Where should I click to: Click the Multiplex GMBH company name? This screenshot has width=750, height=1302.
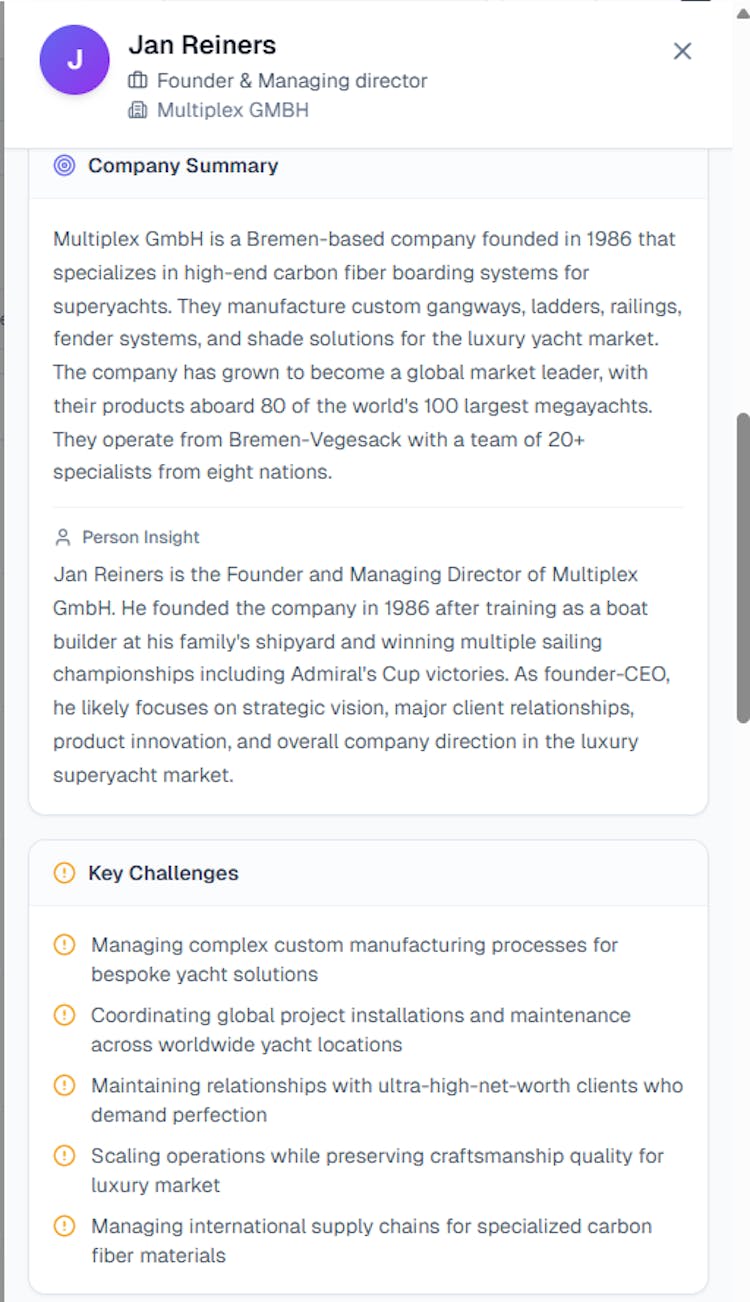[233, 110]
